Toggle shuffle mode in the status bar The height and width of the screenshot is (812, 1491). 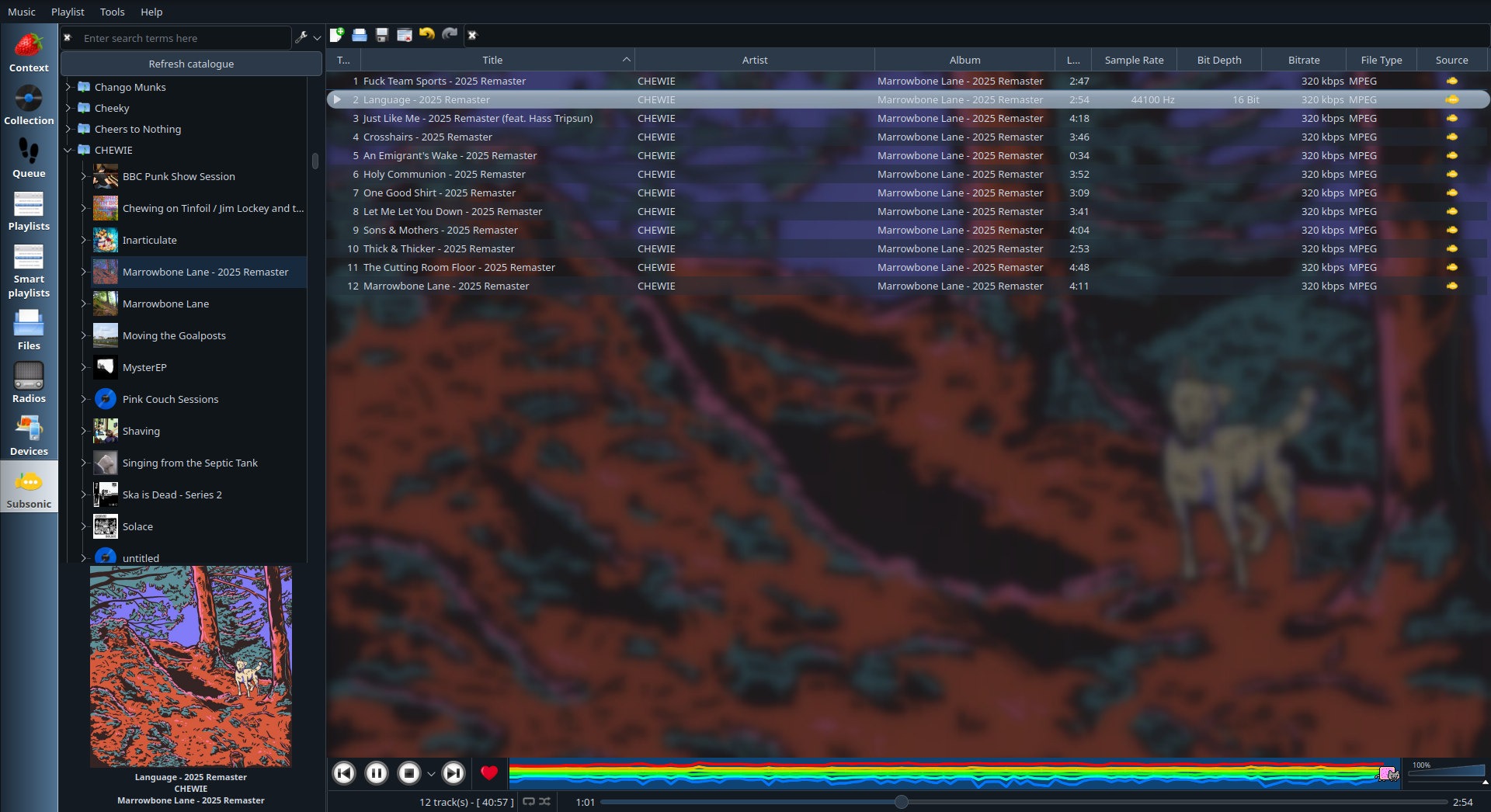coord(545,801)
